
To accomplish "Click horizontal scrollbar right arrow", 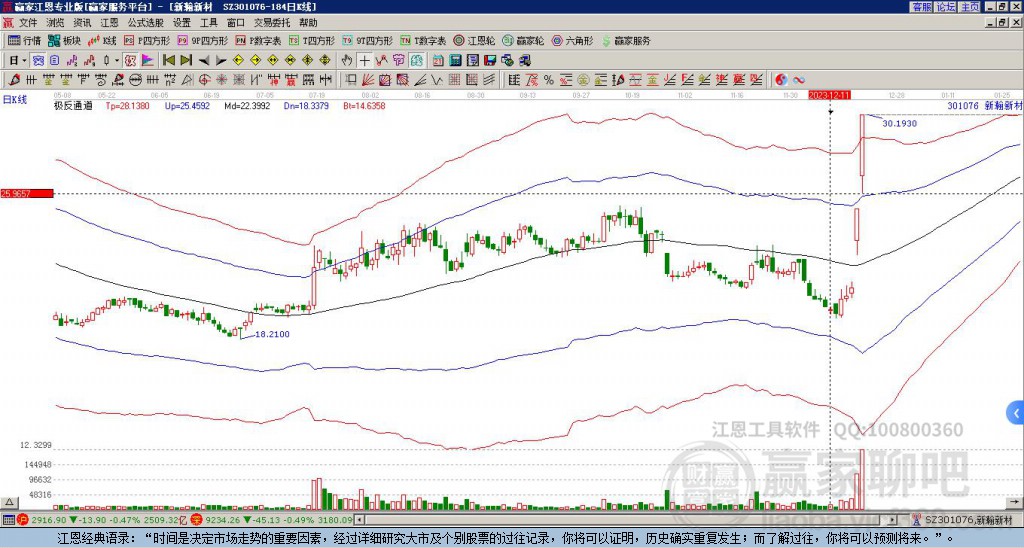I will pyautogui.click(x=892, y=520).
